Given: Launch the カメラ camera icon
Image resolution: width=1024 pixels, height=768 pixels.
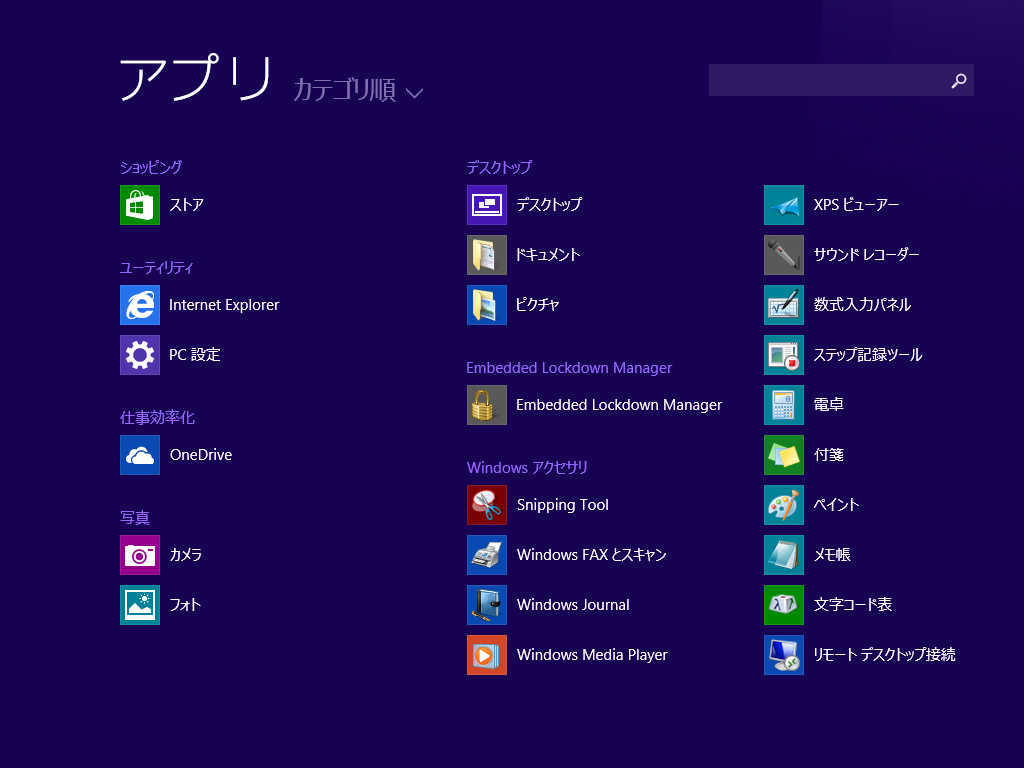Looking at the screenshot, I should 140,555.
